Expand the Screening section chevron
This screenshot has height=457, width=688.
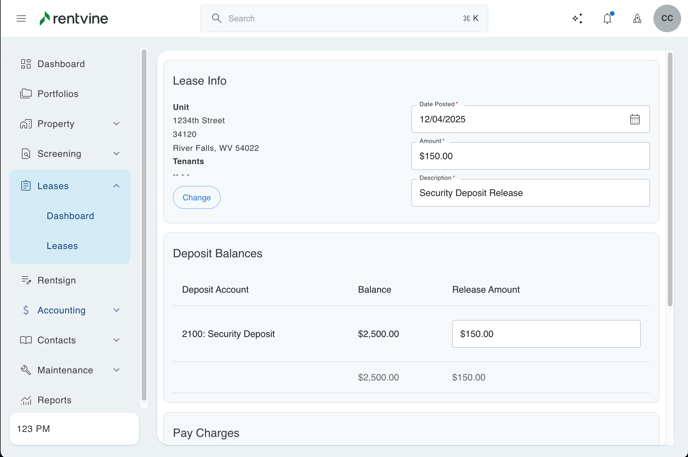tap(116, 154)
